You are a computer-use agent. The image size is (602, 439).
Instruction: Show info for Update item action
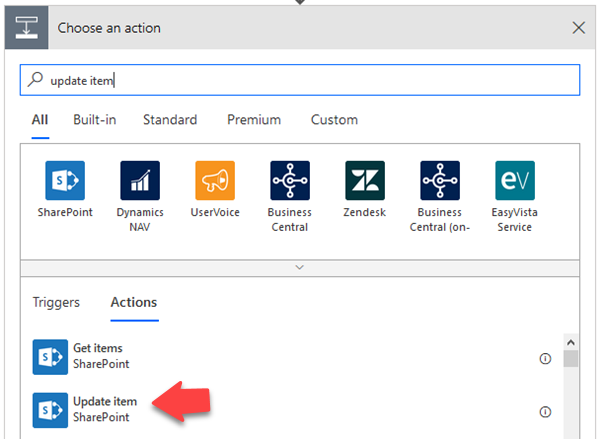545,412
